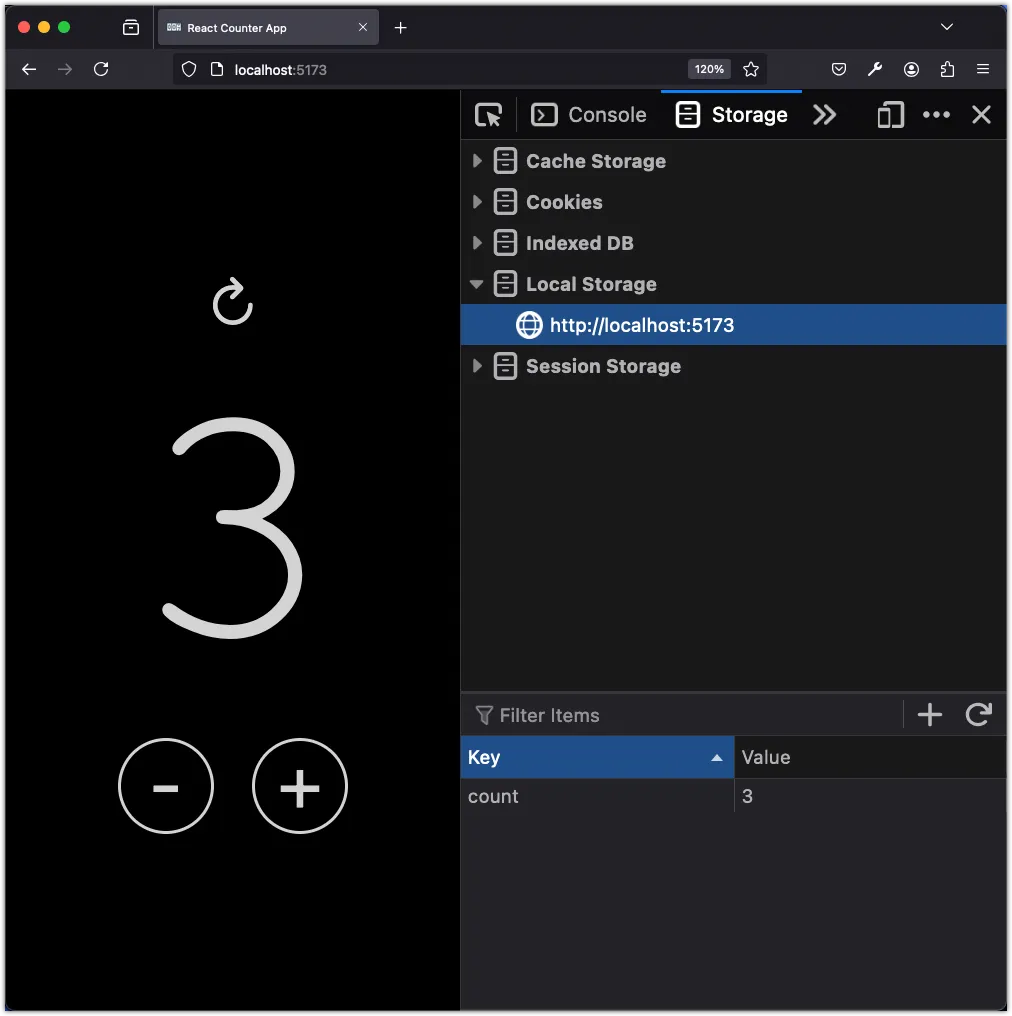This screenshot has width=1012, height=1016.
Task: Decrease the counter with the minus button
Action: pos(166,785)
